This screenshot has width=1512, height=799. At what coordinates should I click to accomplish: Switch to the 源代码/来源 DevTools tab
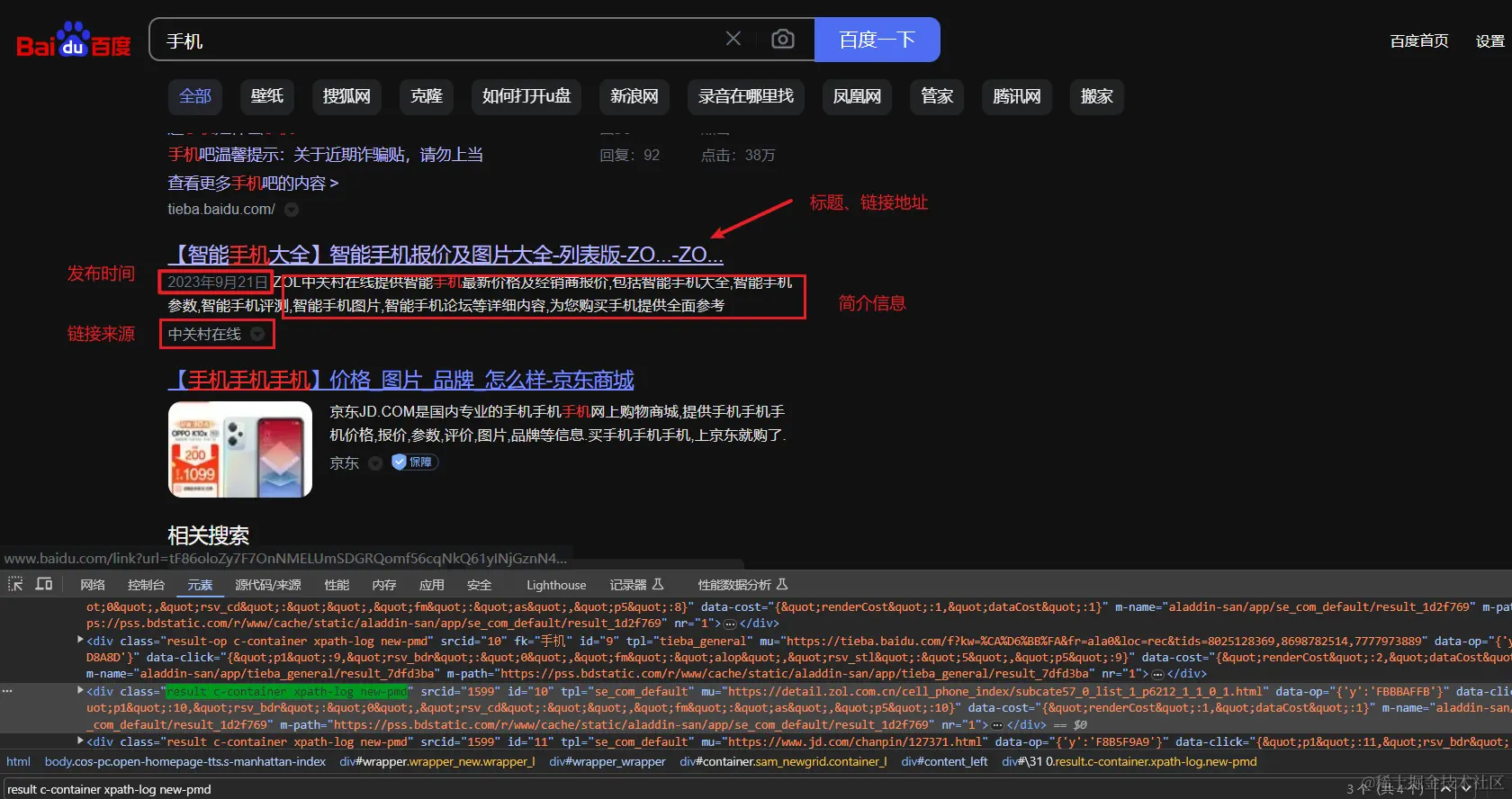tap(268, 585)
